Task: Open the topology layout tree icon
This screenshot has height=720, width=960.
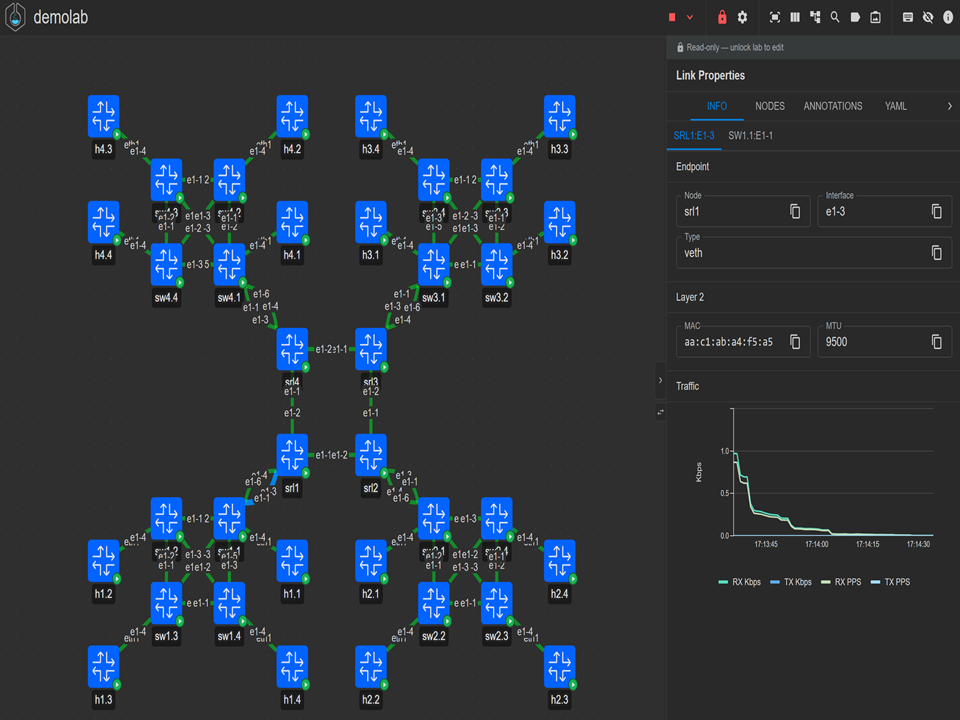Action: click(815, 17)
